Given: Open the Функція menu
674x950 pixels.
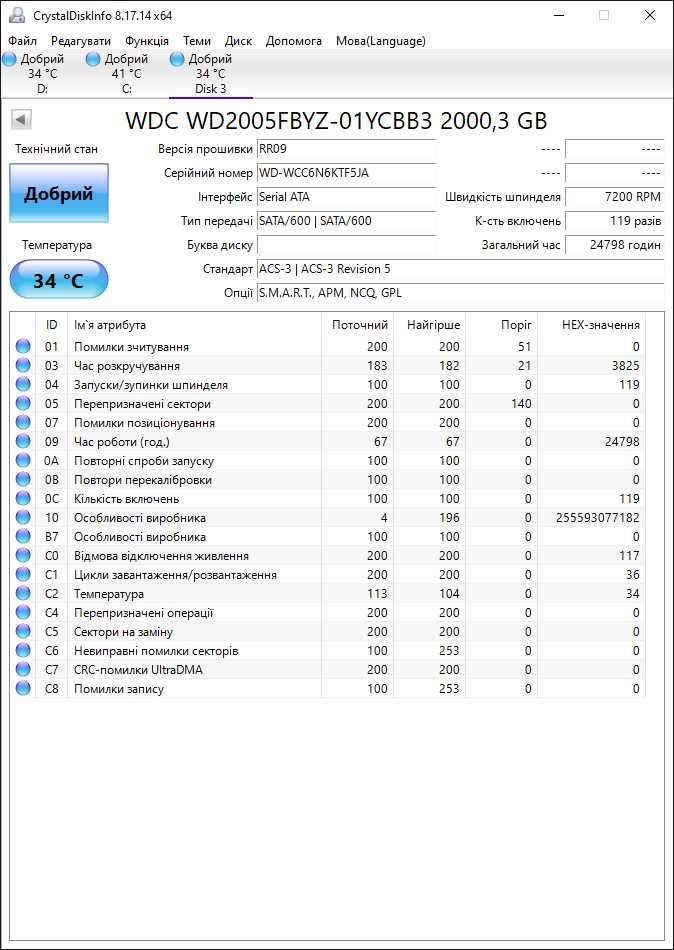Looking at the screenshot, I should 147,41.
